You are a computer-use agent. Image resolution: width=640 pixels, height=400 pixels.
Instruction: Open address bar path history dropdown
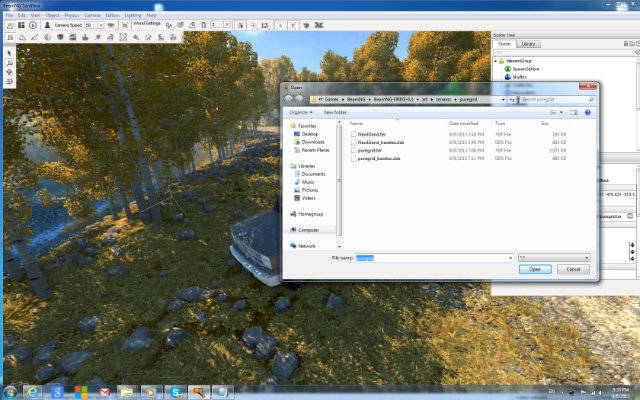coord(503,100)
